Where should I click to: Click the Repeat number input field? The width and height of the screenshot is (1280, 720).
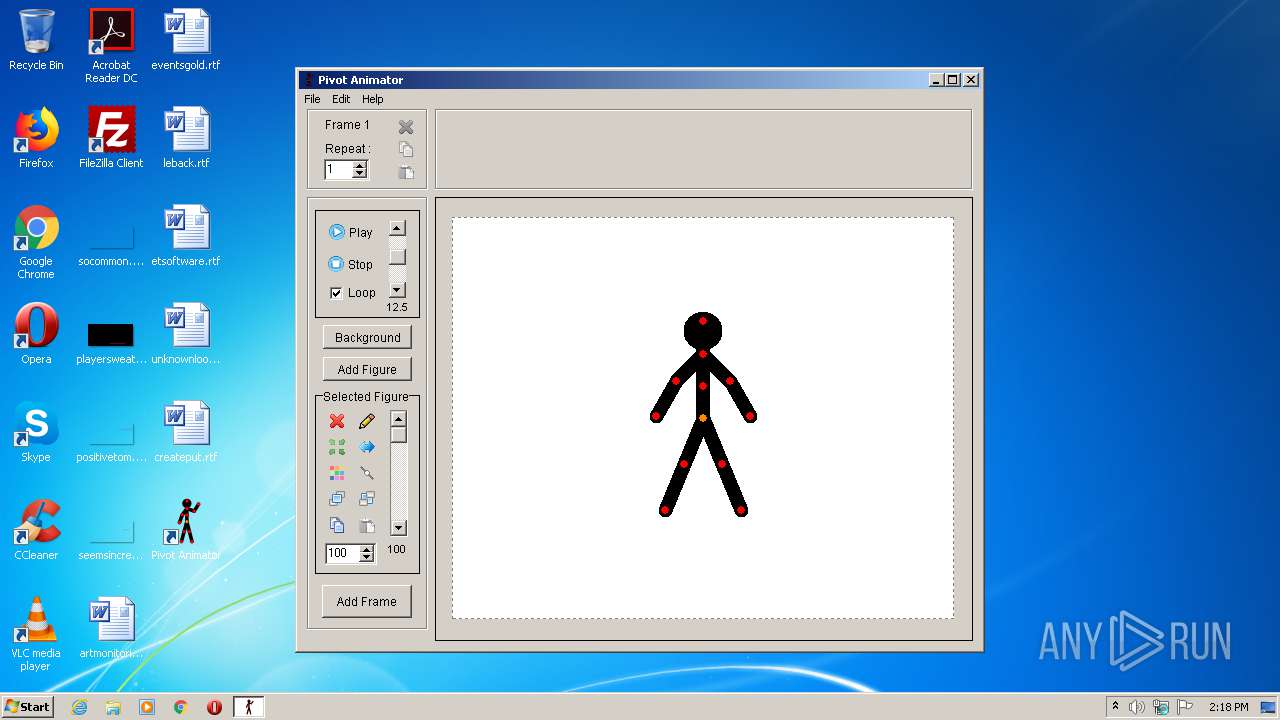pyautogui.click(x=339, y=170)
